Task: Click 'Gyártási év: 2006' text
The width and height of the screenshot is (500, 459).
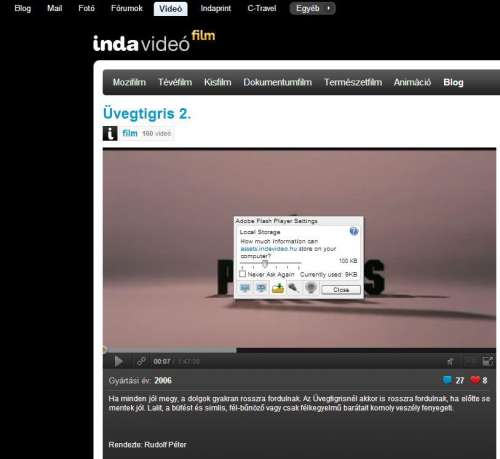Action: point(140,381)
